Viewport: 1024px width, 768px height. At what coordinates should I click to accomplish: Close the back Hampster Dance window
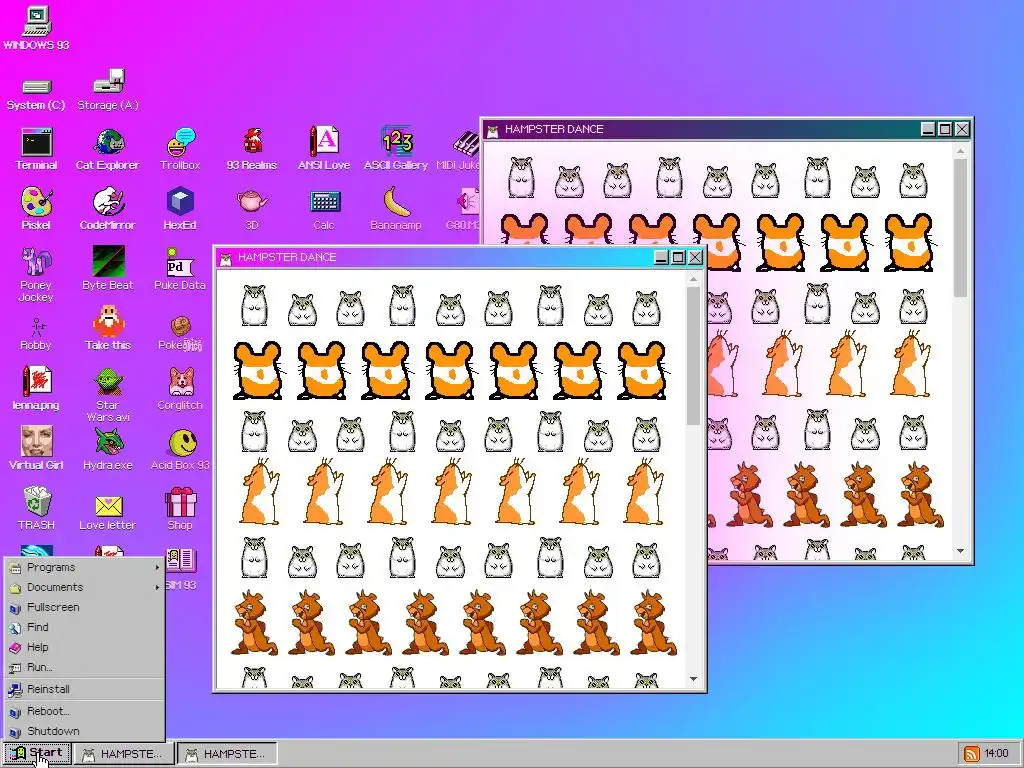pos(962,129)
